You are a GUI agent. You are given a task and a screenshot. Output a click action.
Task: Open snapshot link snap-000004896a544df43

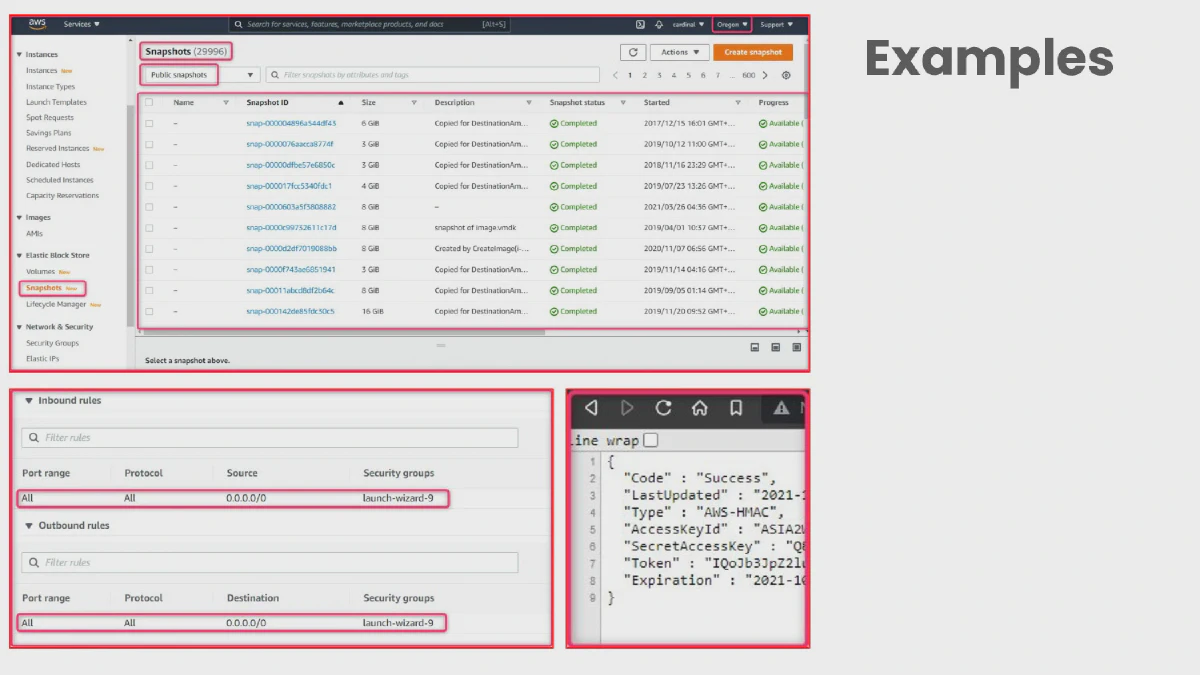[x=291, y=124]
